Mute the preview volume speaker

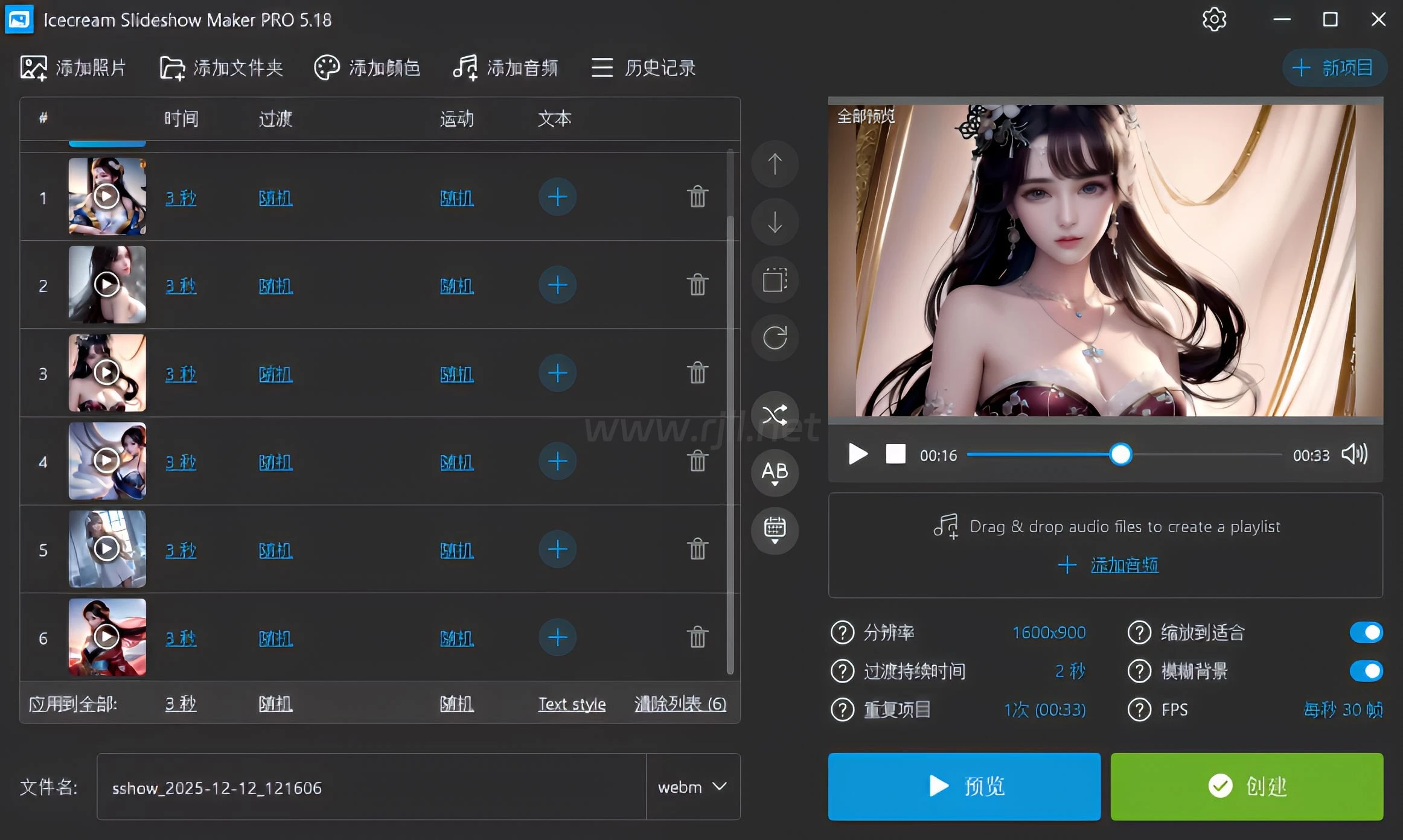1354,454
